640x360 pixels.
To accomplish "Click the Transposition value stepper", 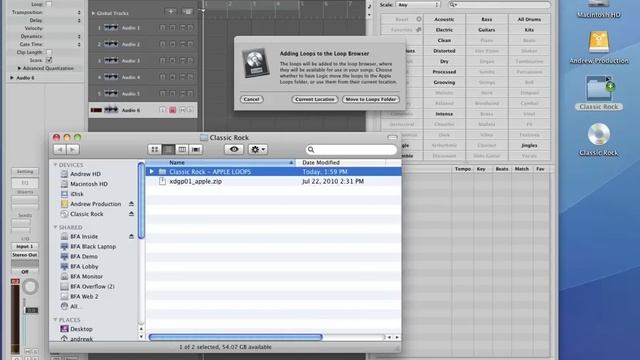I will coord(79,12).
